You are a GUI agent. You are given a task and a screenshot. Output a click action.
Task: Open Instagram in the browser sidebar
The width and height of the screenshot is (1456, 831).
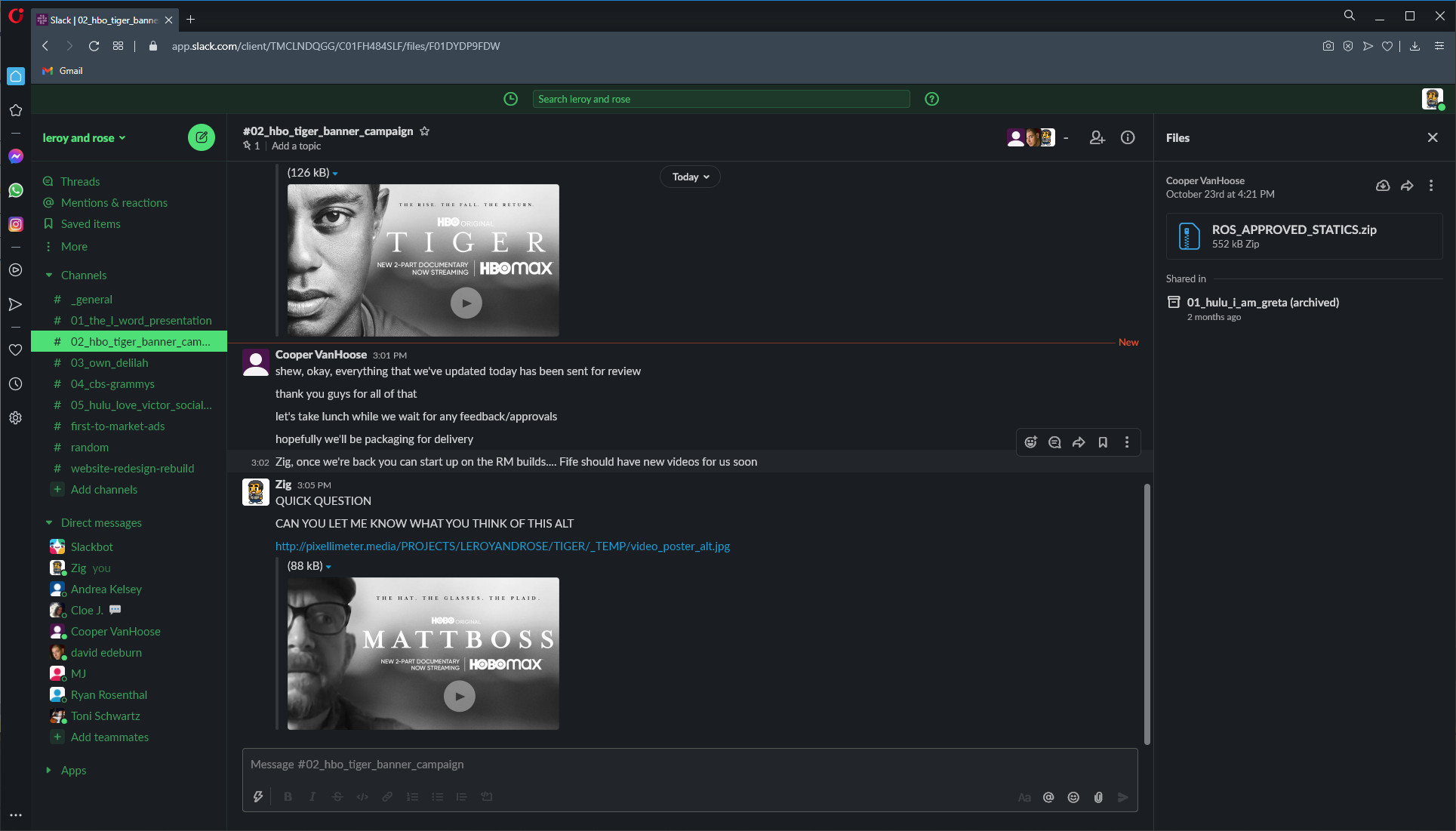16,224
